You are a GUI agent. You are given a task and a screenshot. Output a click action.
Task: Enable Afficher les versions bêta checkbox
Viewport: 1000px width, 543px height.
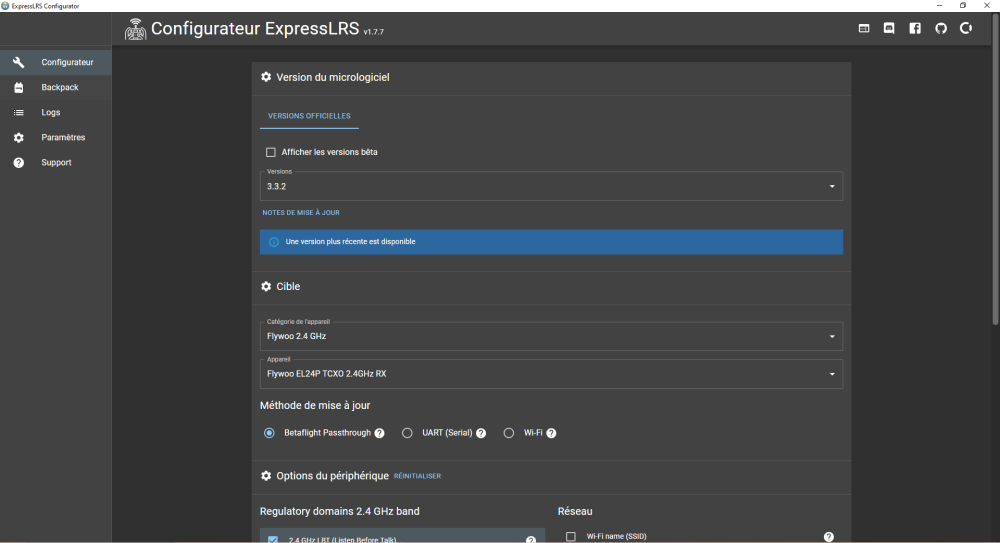click(x=270, y=152)
